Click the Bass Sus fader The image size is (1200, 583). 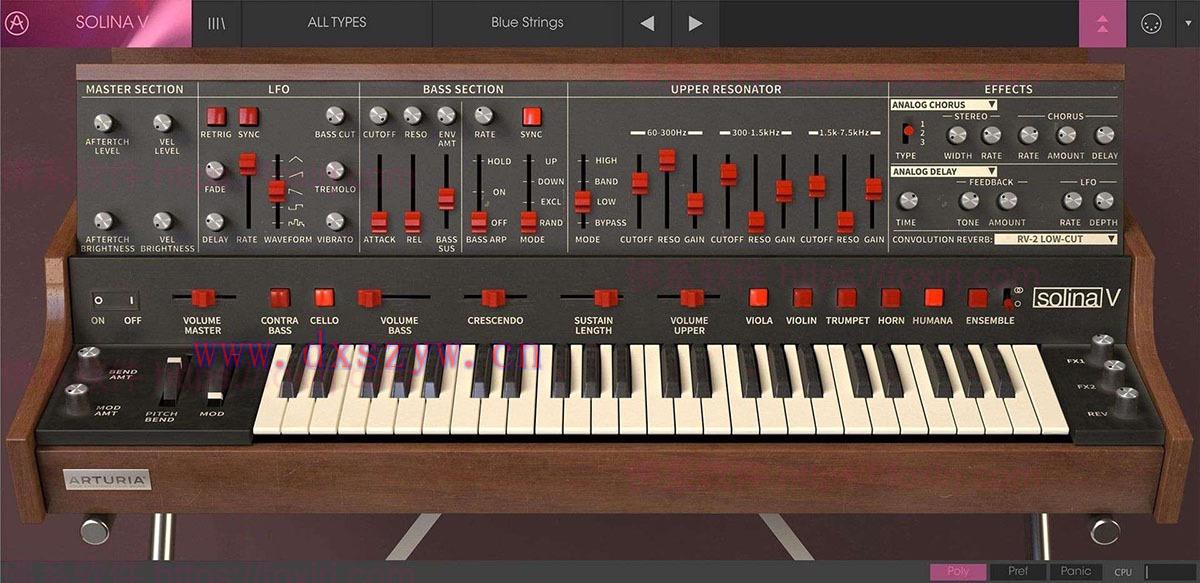[x=446, y=193]
